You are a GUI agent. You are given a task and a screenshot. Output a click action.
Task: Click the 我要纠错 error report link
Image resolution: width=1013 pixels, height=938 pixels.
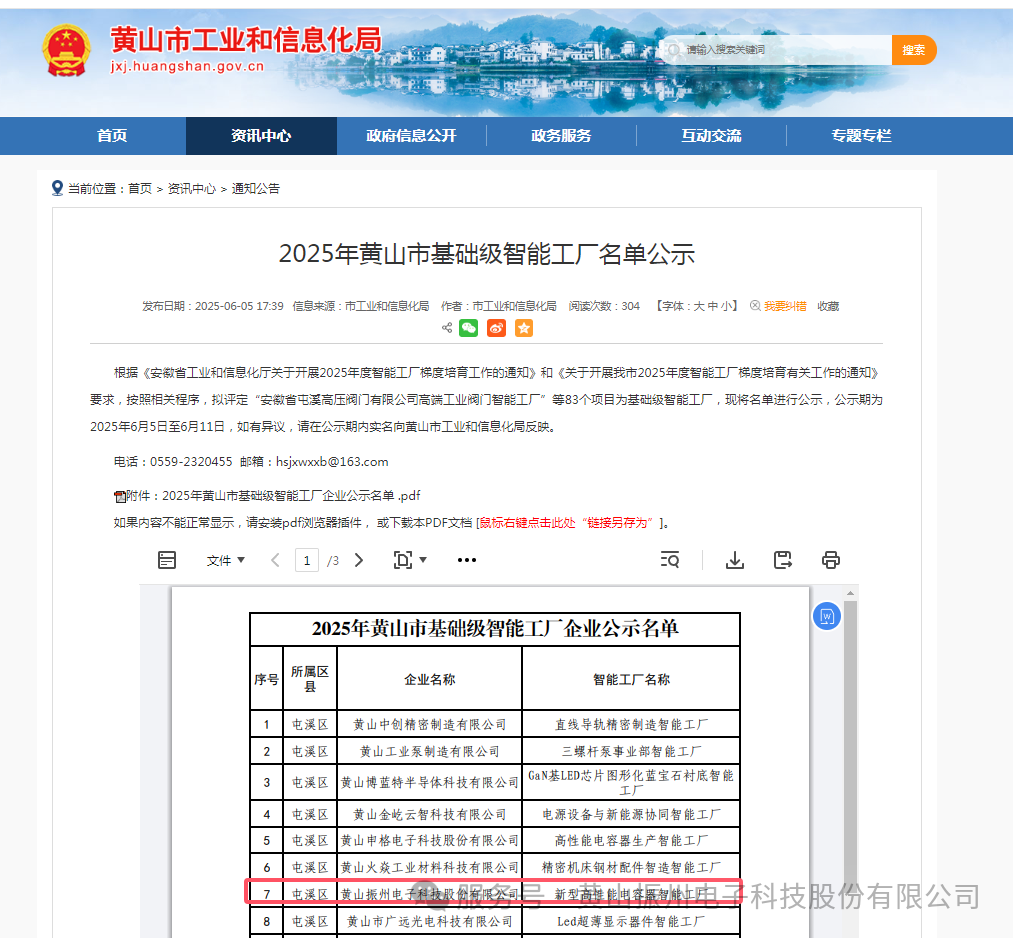(x=785, y=306)
